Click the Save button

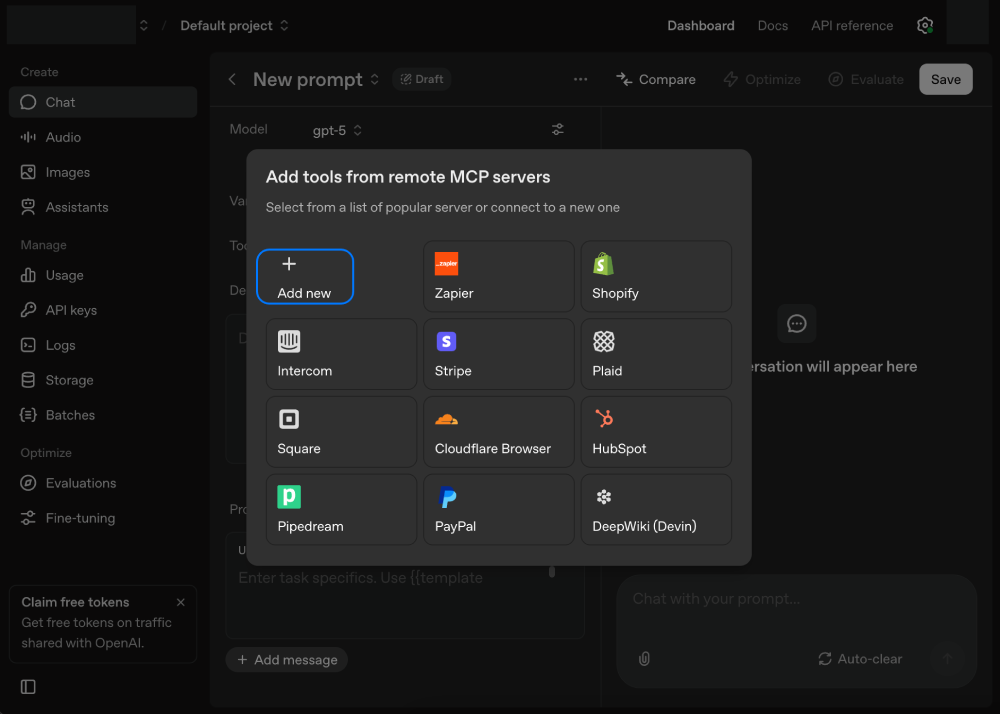point(946,79)
